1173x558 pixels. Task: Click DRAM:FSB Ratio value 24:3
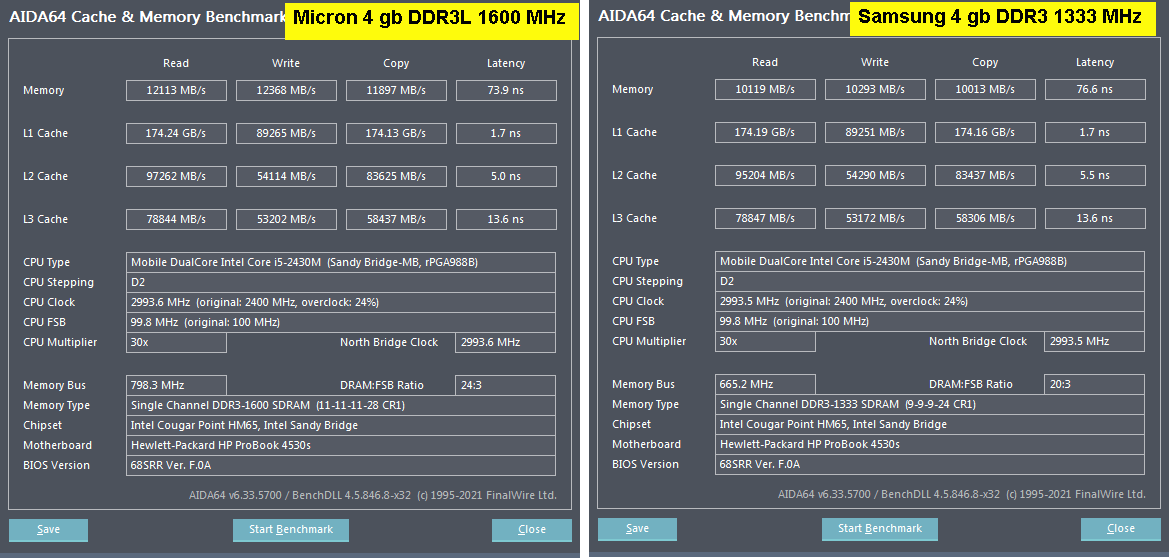(x=506, y=385)
